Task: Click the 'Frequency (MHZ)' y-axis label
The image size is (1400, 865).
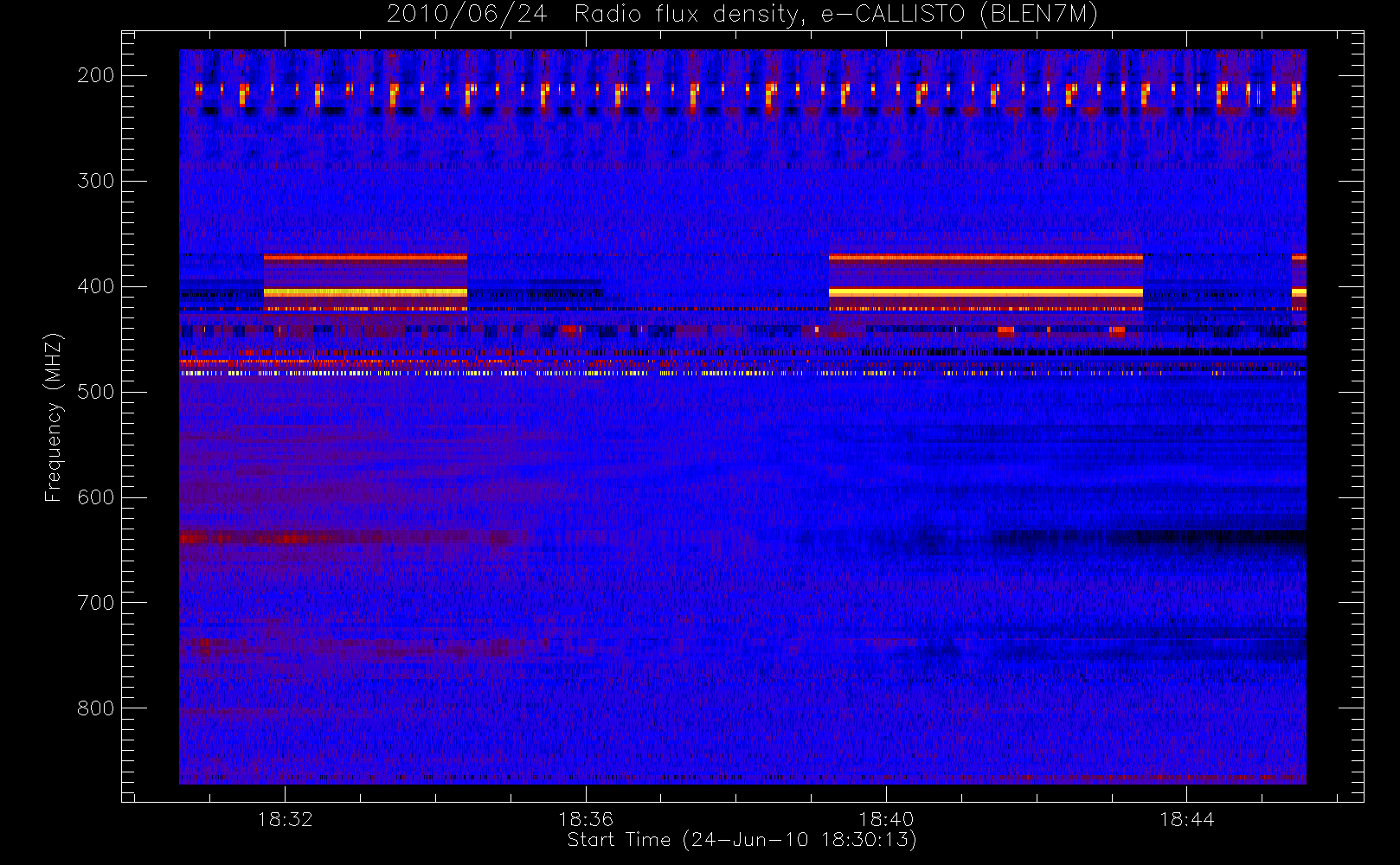Action: [54, 418]
